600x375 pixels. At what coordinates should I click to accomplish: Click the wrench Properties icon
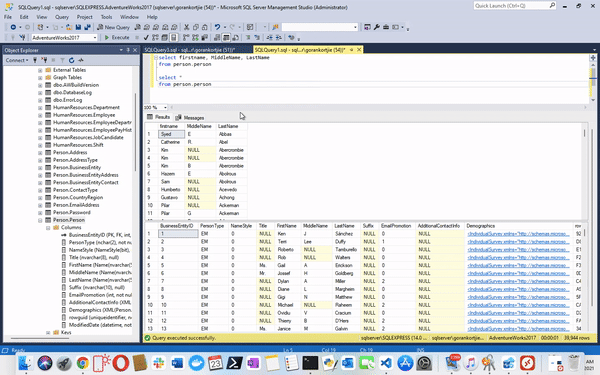377,27
